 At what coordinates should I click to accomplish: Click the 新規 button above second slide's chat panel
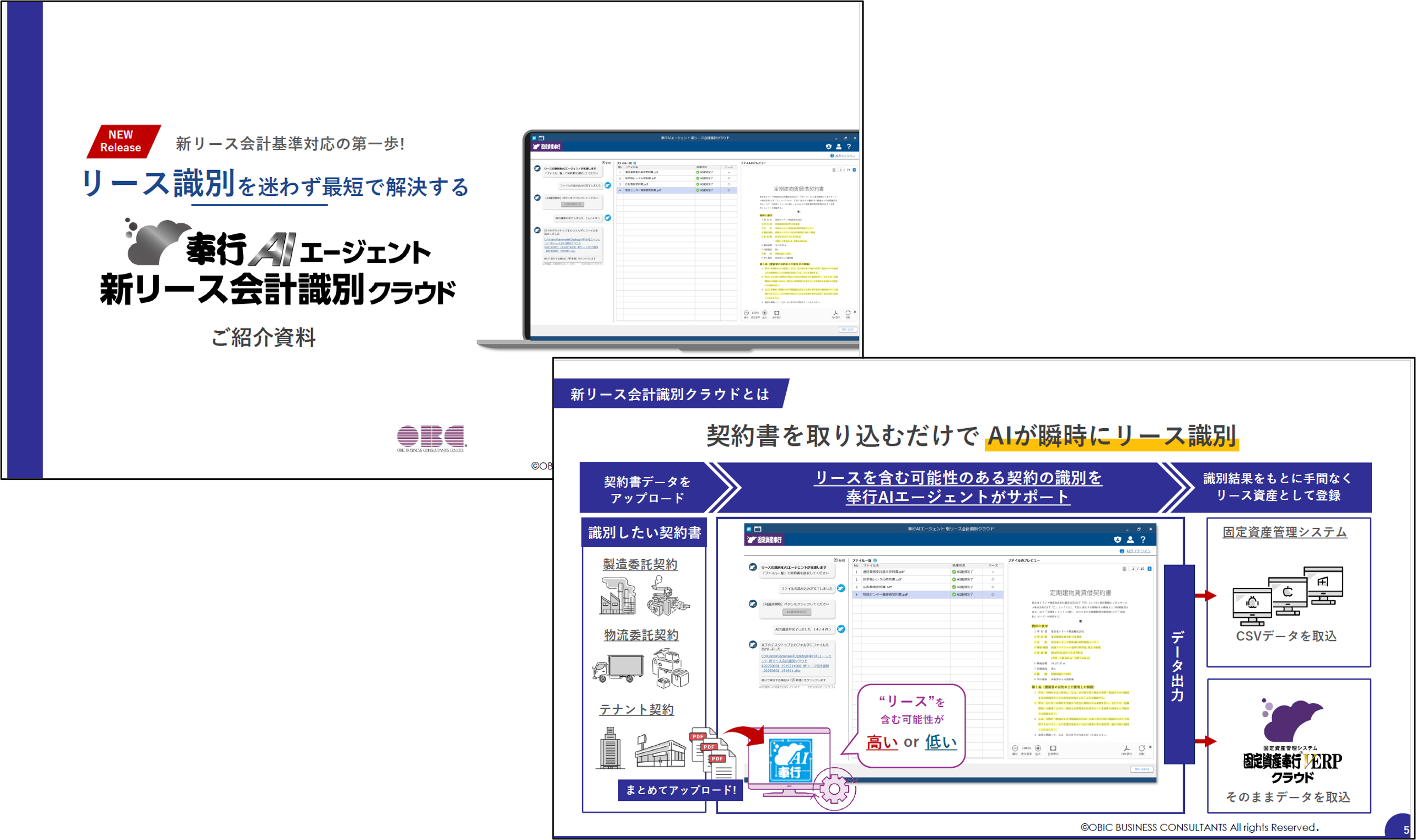(x=839, y=560)
